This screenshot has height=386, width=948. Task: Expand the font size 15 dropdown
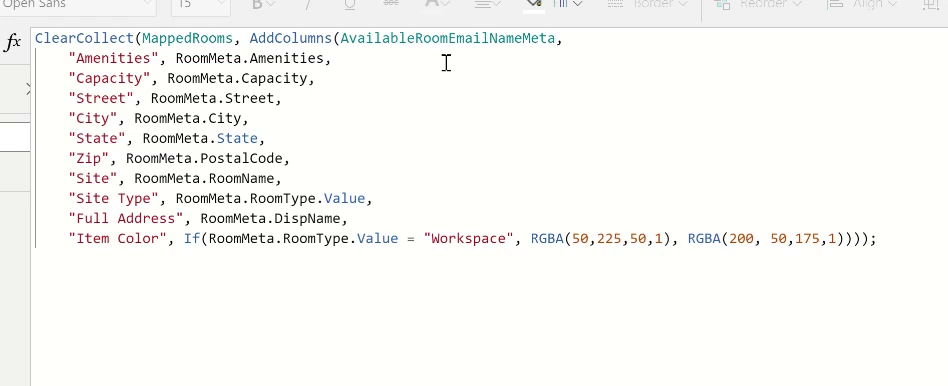click(222, 4)
